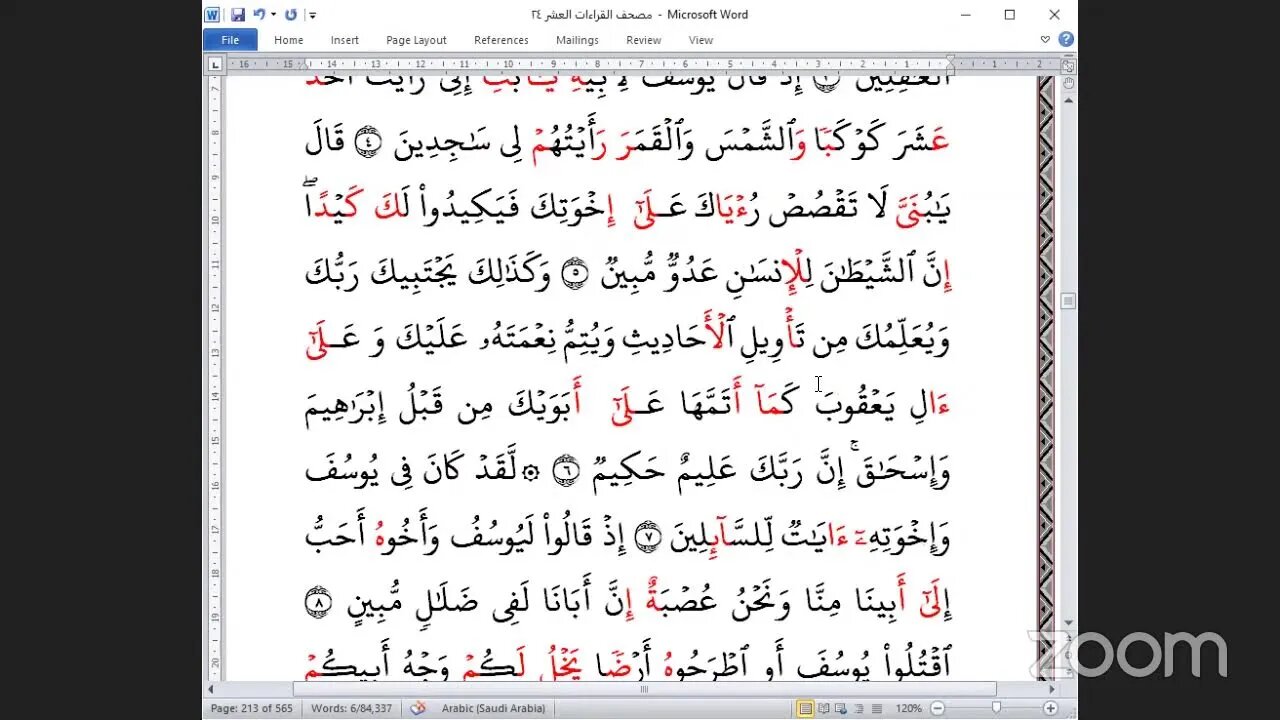Switch to Full Screen Reading view
The image size is (1280, 720).
click(826, 708)
